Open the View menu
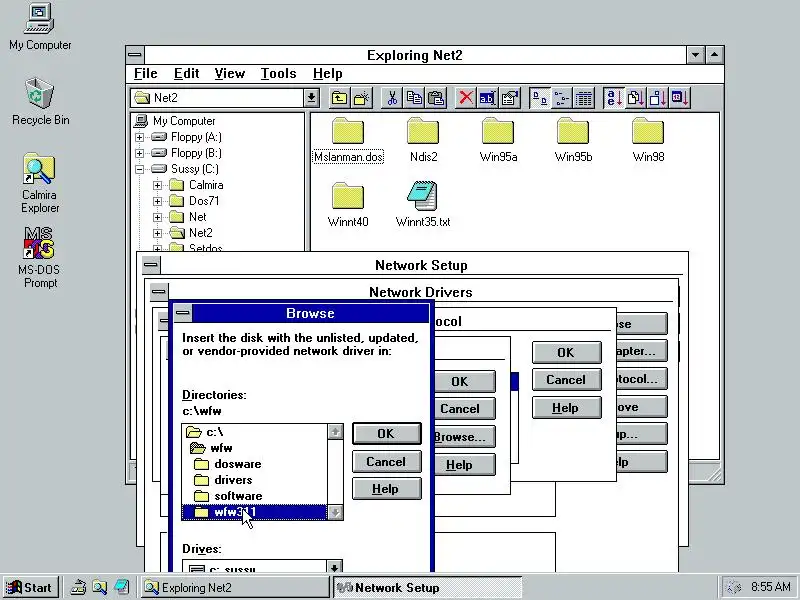 tap(230, 73)
